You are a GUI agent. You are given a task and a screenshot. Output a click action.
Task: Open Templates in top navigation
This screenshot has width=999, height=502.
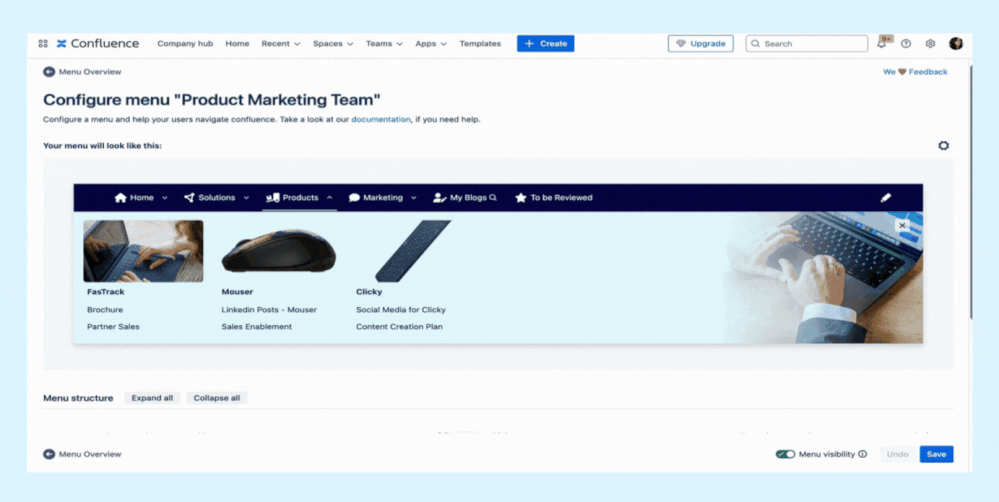point(480,43)
